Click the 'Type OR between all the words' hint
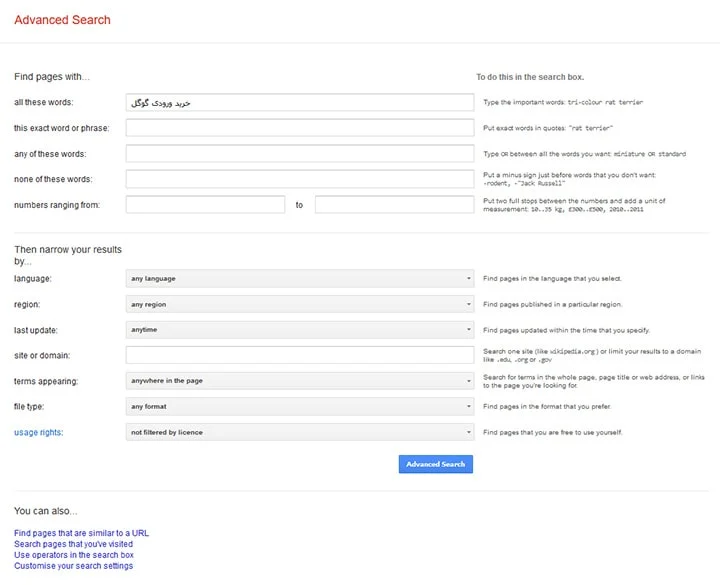The image size is (720, 585). [585, 154]
